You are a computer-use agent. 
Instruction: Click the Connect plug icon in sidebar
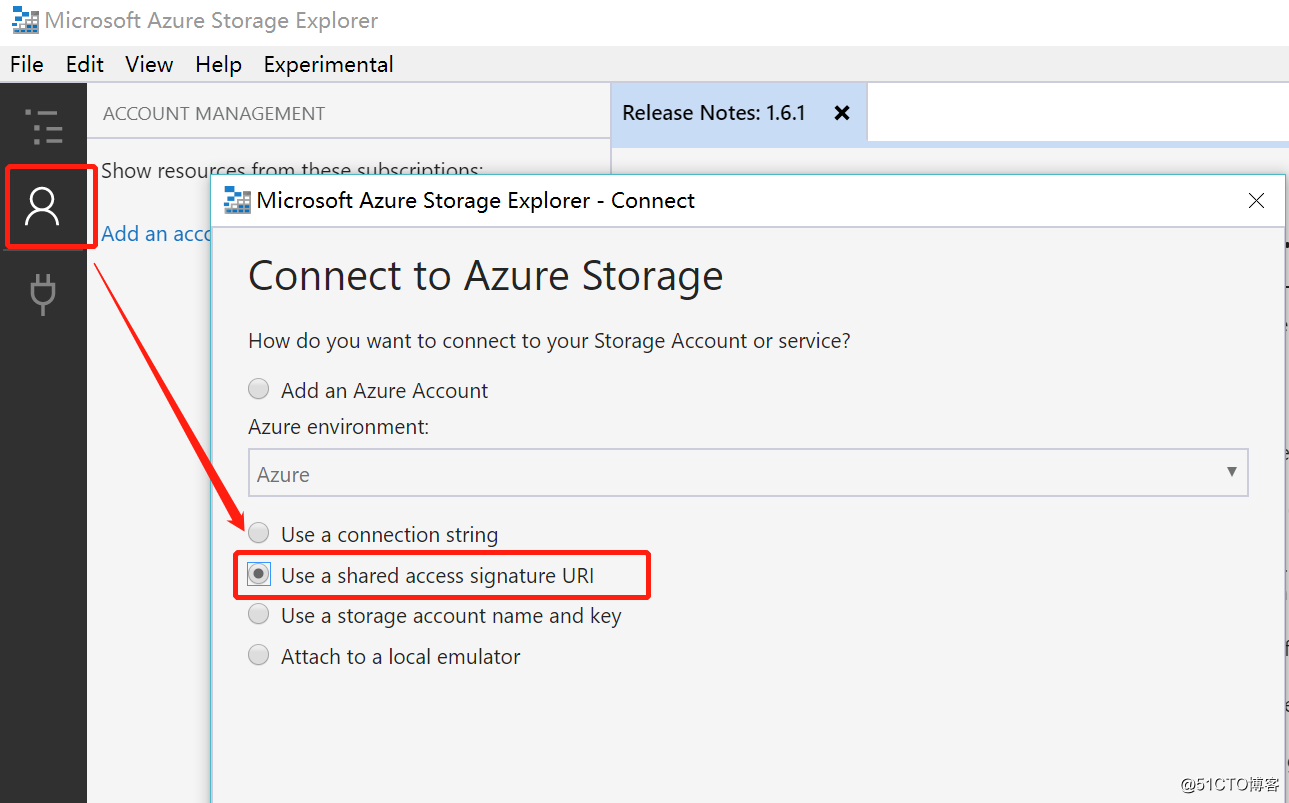click(43, 295)
